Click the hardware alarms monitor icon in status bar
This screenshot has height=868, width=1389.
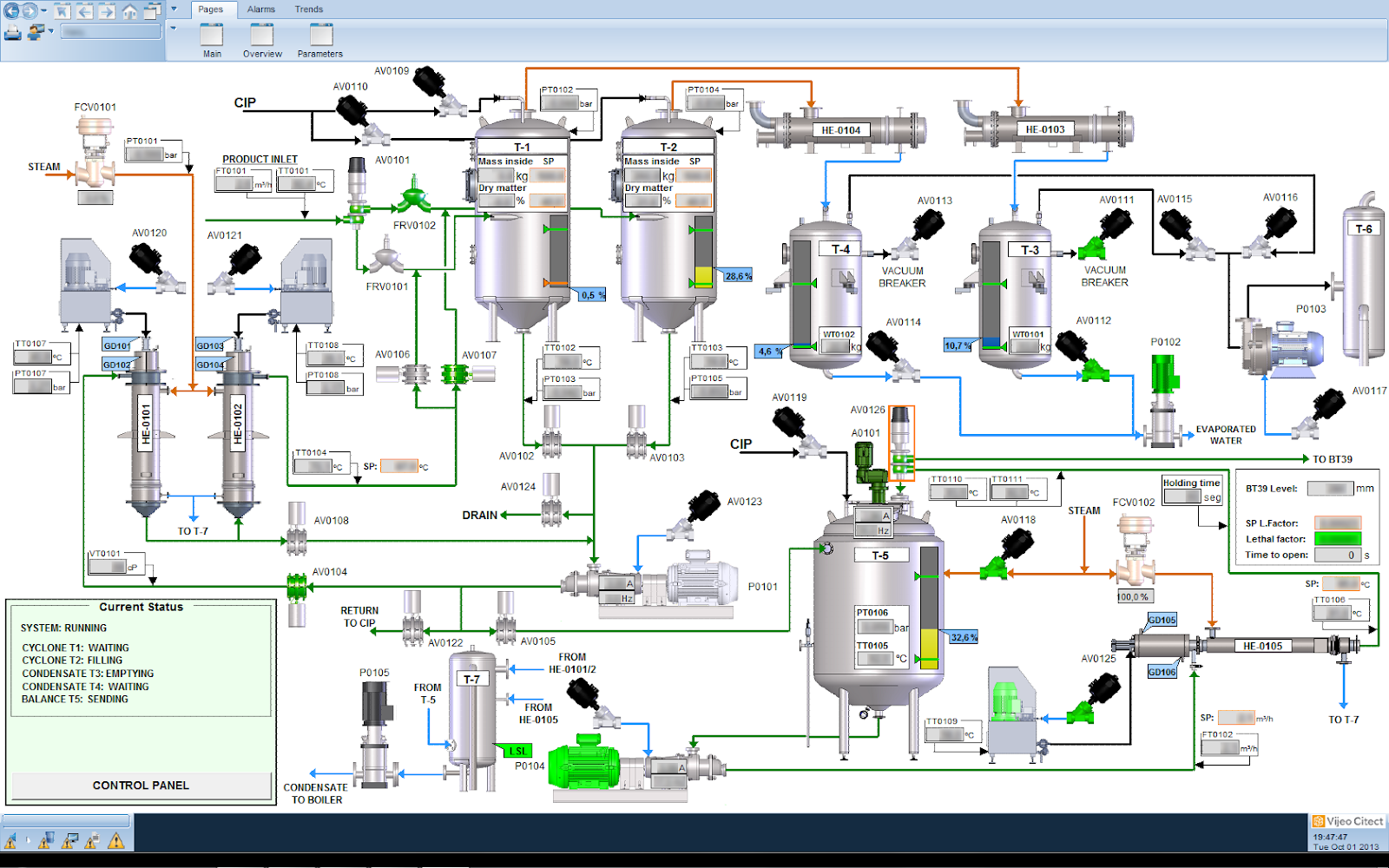tap(69, 839)
